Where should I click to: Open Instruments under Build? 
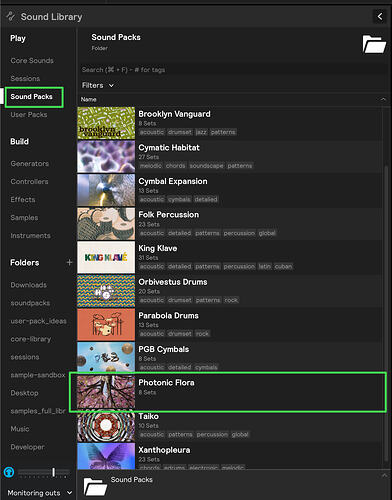30,235
